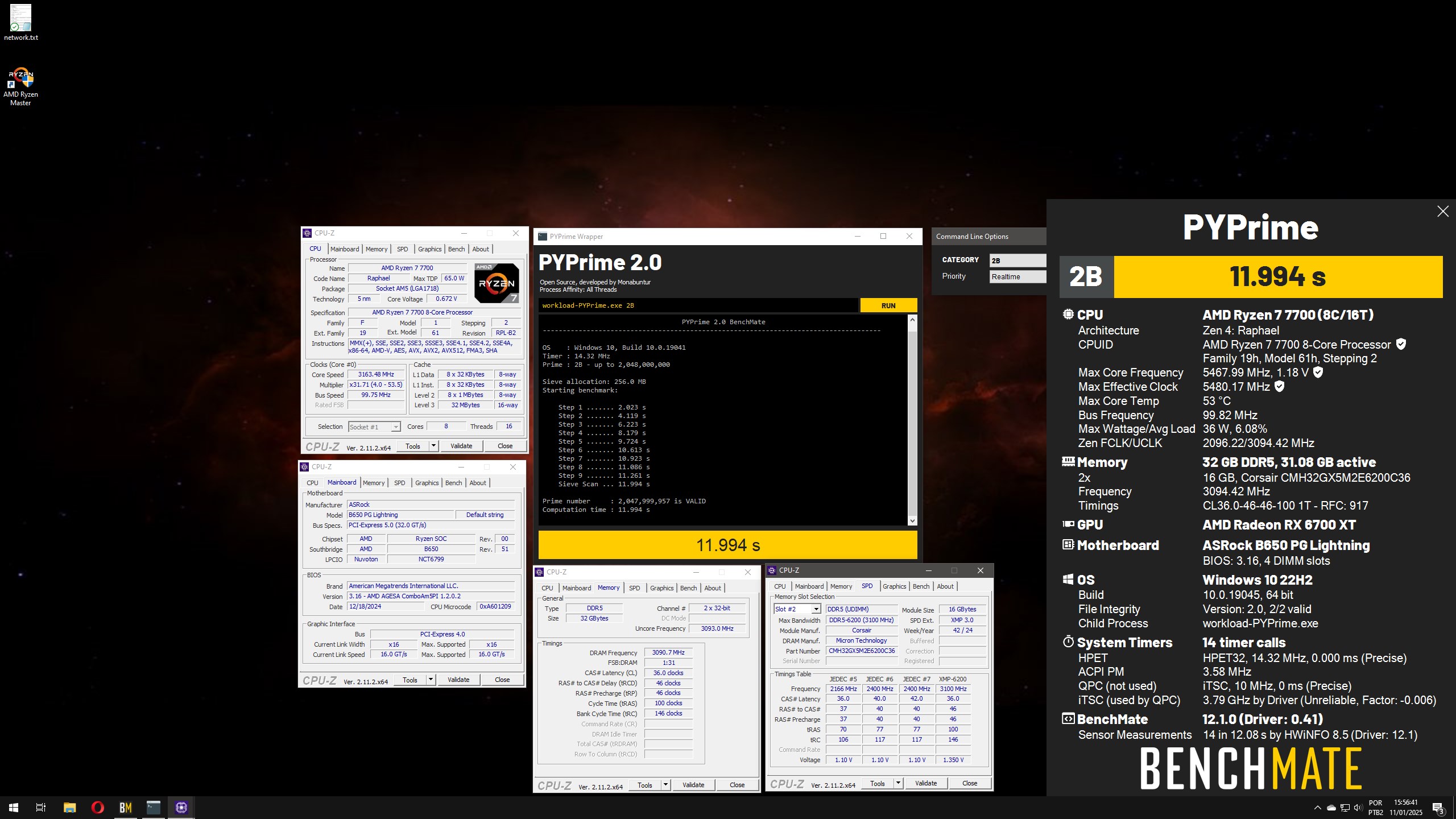
Task: Click CPU-Z CPU window title icon
Action: [x=308, y=233]
